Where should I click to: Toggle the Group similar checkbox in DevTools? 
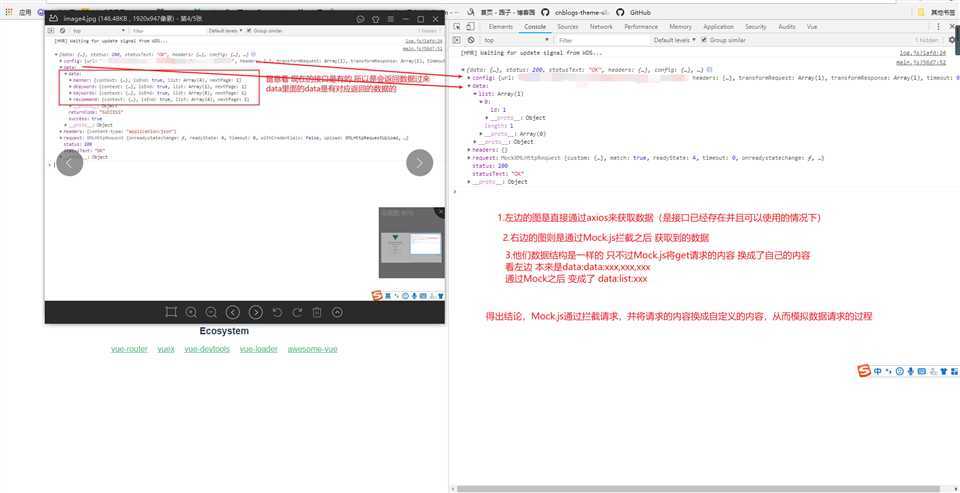coord(704,40)
